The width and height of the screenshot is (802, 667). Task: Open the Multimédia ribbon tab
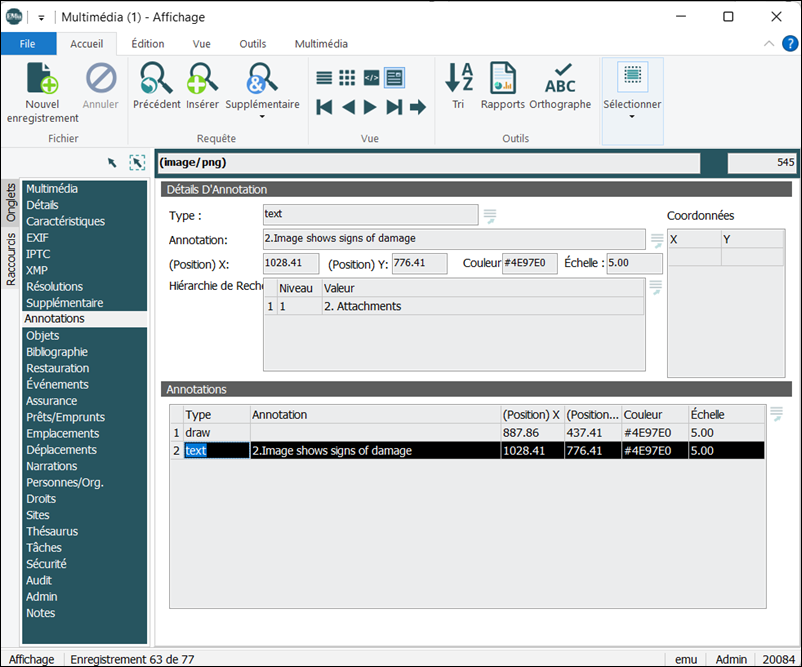tap(321, 44)
